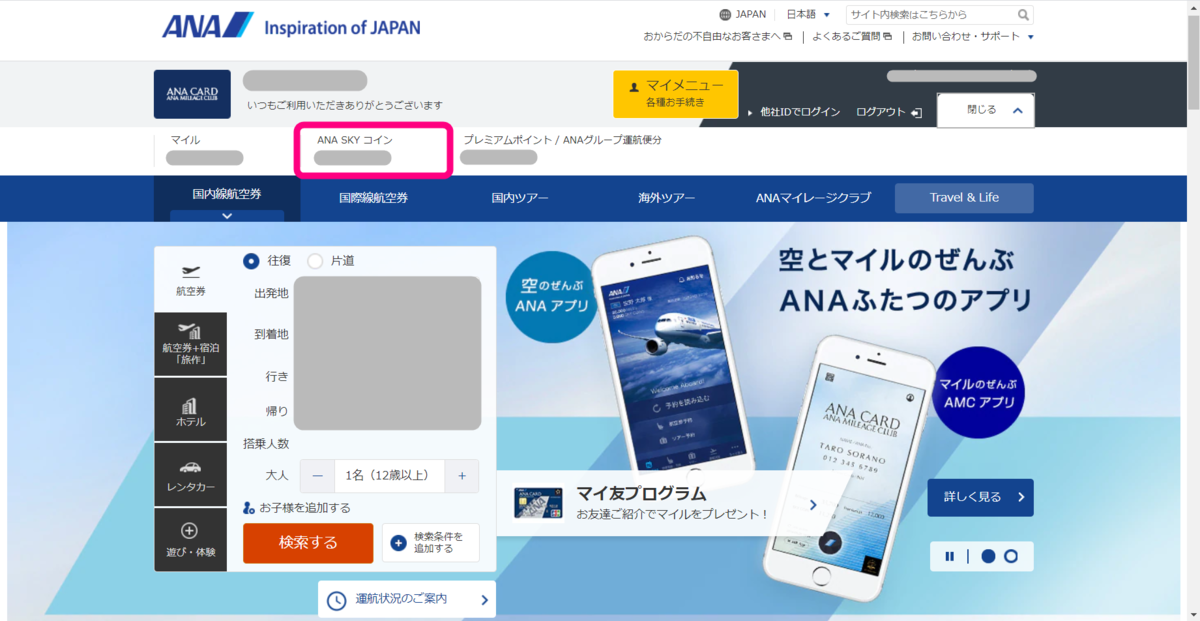1200x621 pixels.
Task: Select the second hollow carousel dot
Action: 1011,556
